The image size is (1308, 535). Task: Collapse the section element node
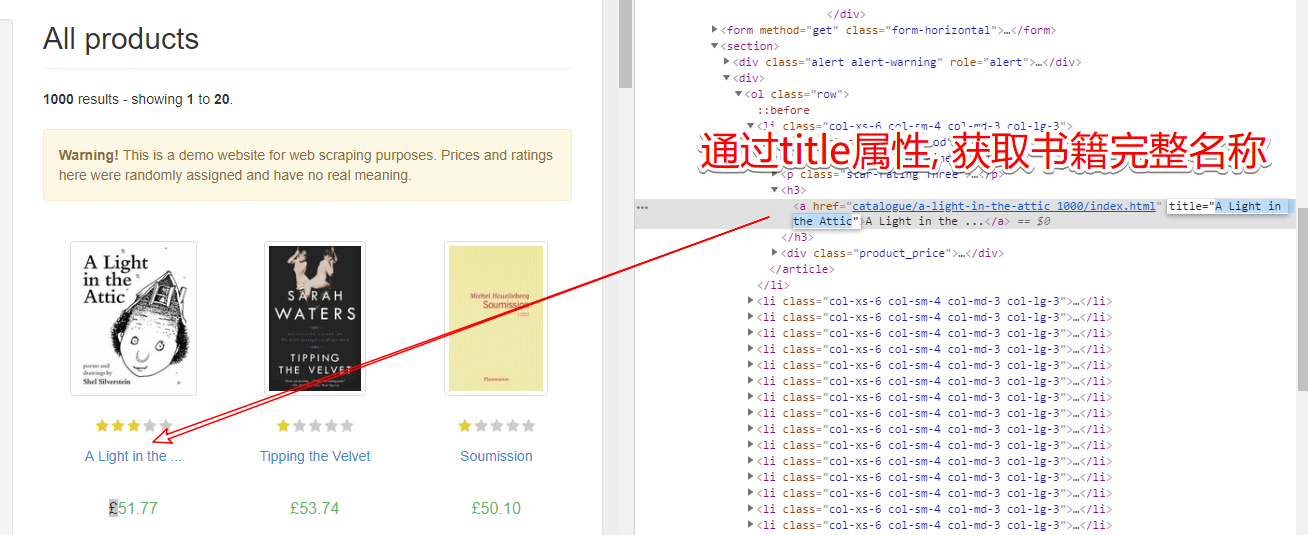[715, 46]
